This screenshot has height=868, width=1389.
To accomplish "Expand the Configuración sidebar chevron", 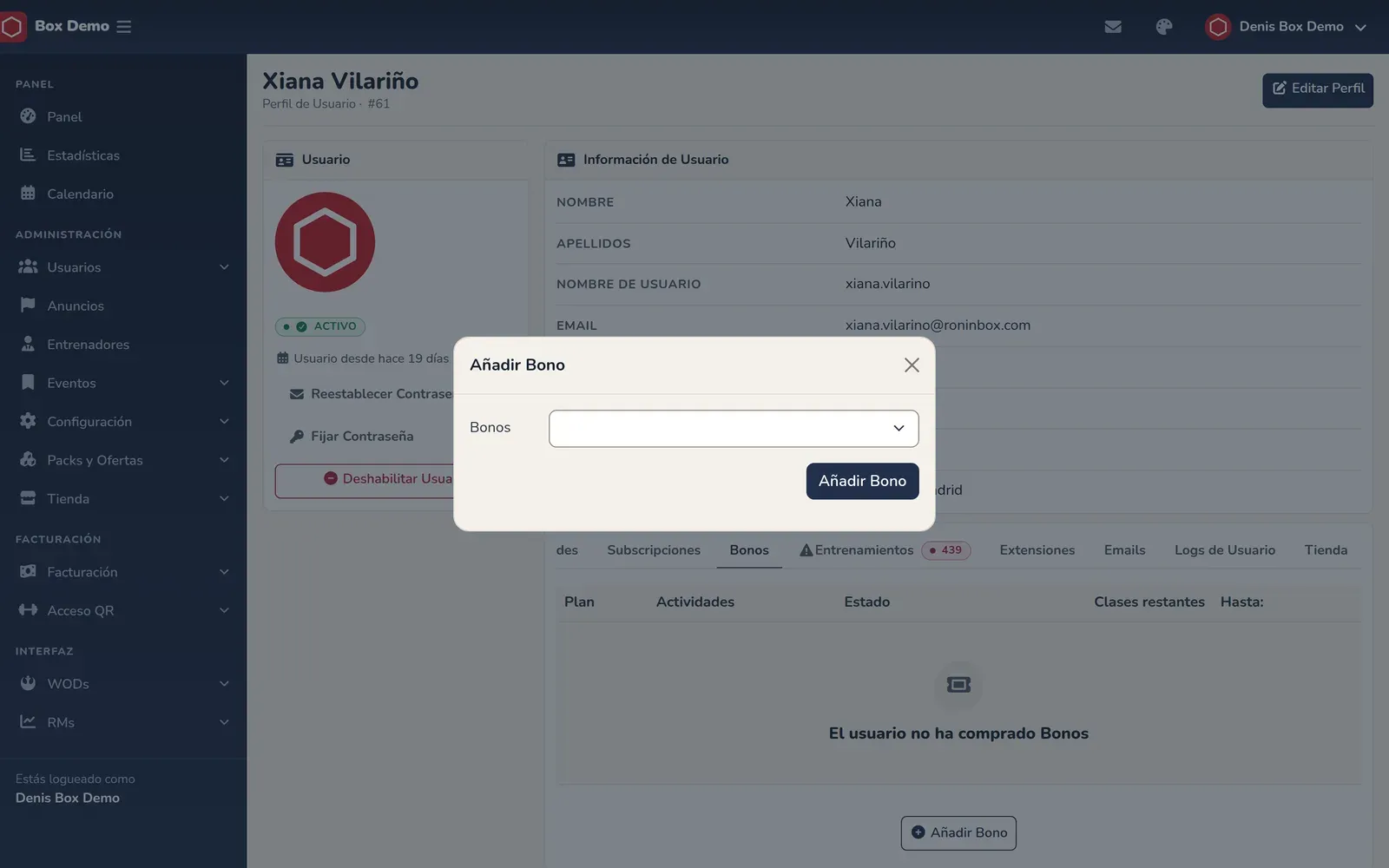I will (x=224, y=421).
